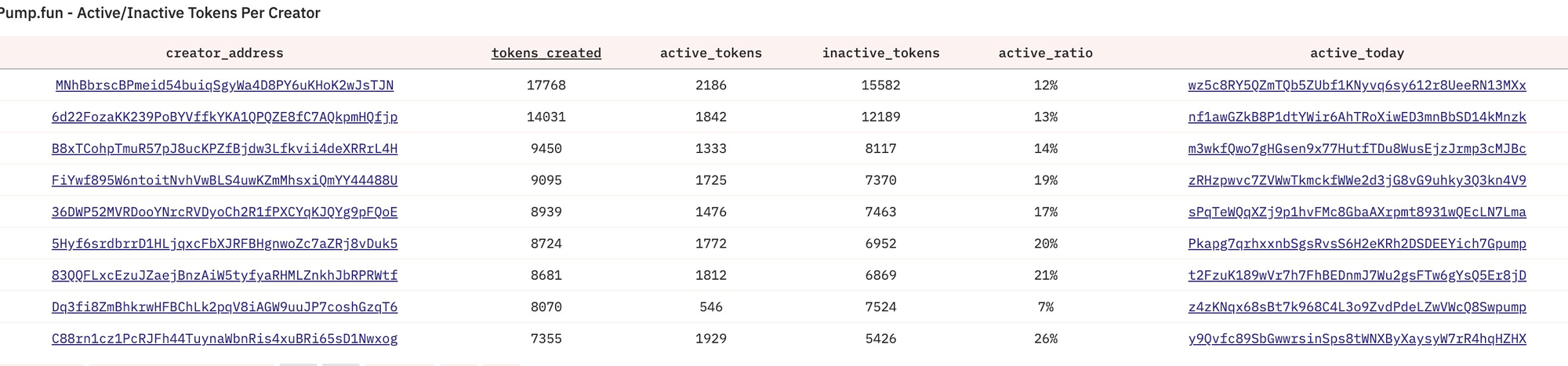1568x366 pixels.
Task: Open active_today token wz5c8RY5QZmT
Action: coord(1356,85)
